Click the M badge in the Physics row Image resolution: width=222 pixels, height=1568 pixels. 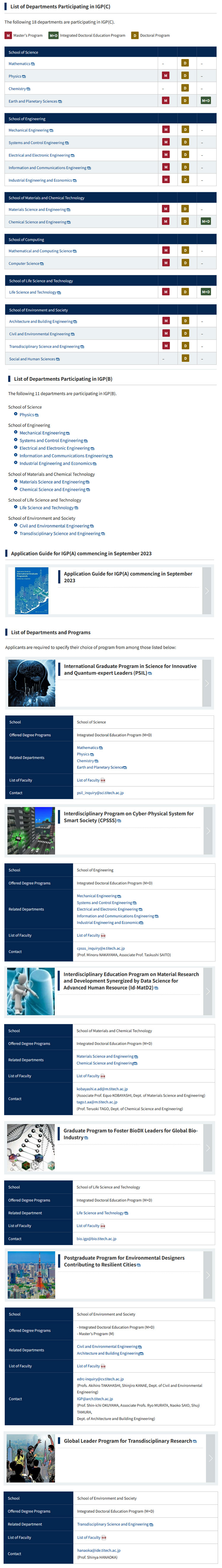coord(165,76)
